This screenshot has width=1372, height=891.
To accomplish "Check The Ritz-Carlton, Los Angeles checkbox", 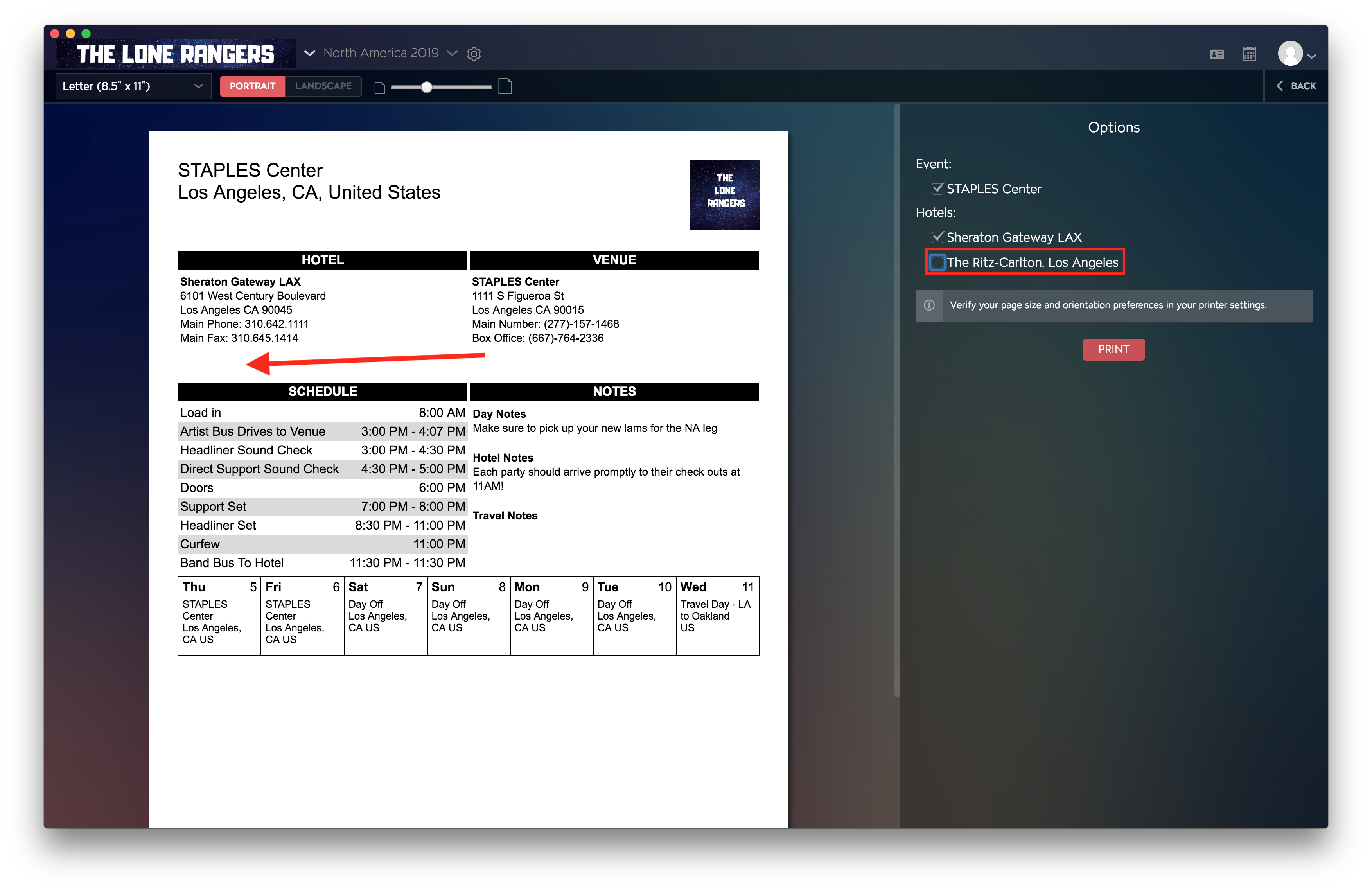I will point(937,262).
